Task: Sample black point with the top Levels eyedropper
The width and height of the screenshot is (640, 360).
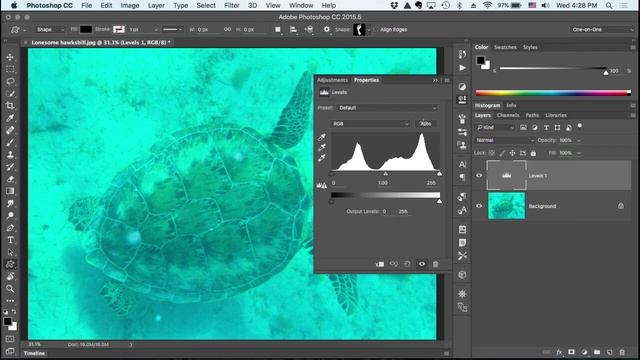Action: point(322,137)
